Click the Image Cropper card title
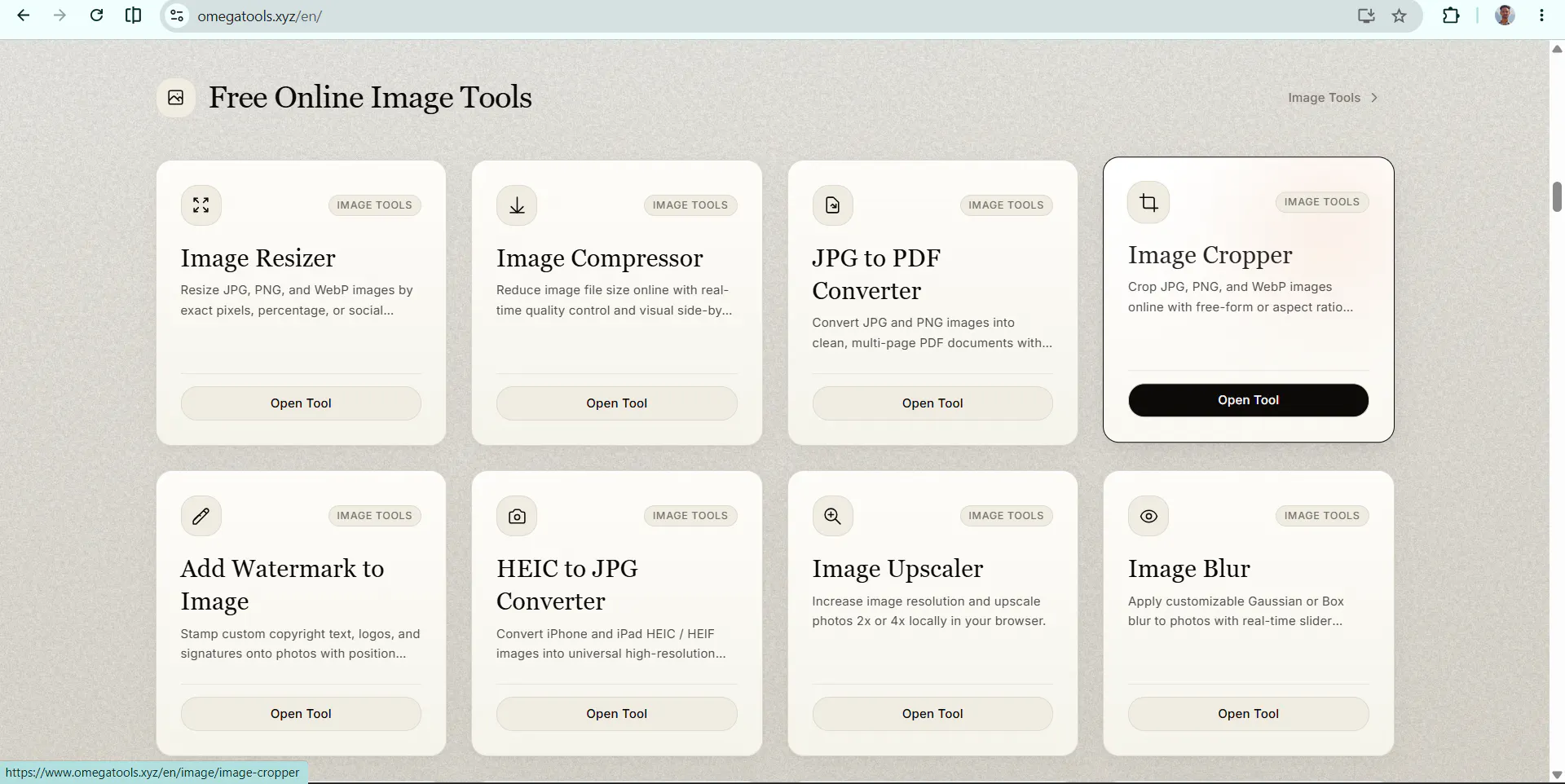1565x784 pixels. tap(1210, 255)
